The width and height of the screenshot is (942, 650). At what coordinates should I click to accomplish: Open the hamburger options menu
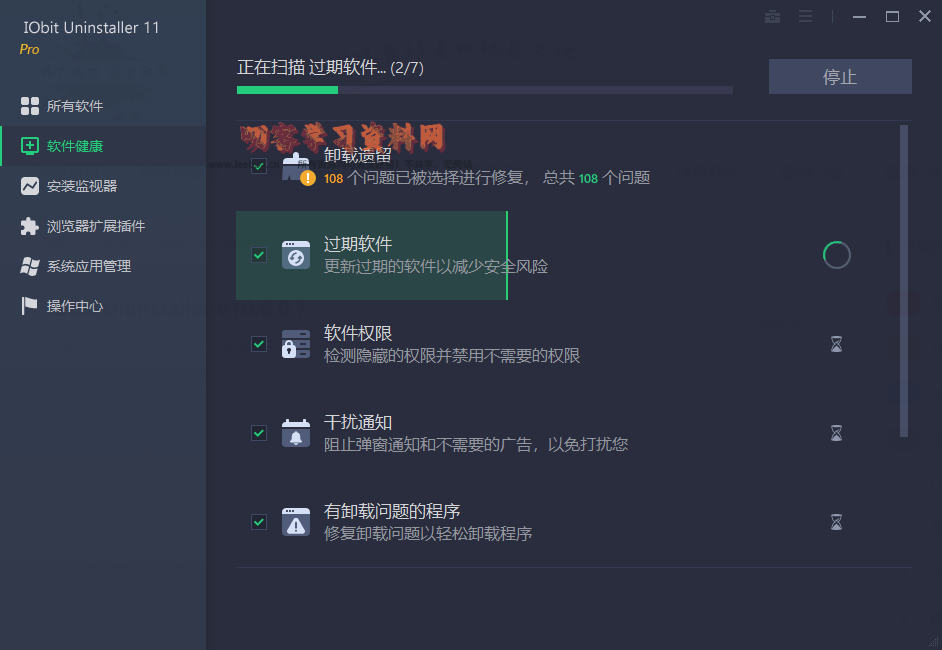[806, 16]
